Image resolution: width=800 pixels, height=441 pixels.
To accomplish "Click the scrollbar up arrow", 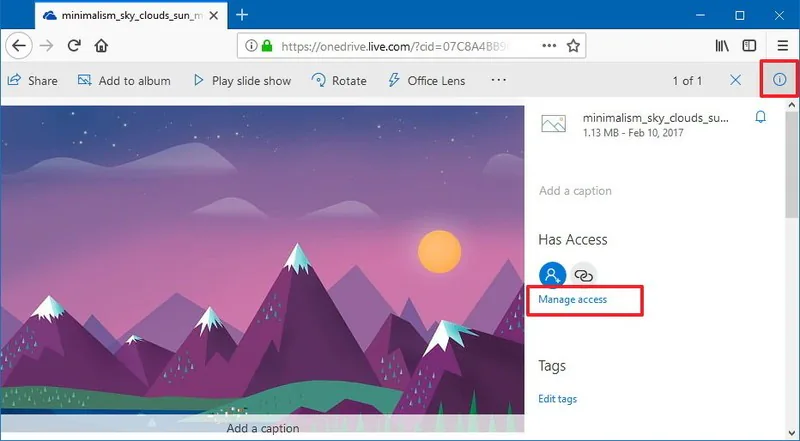I will tap(791, 105).
